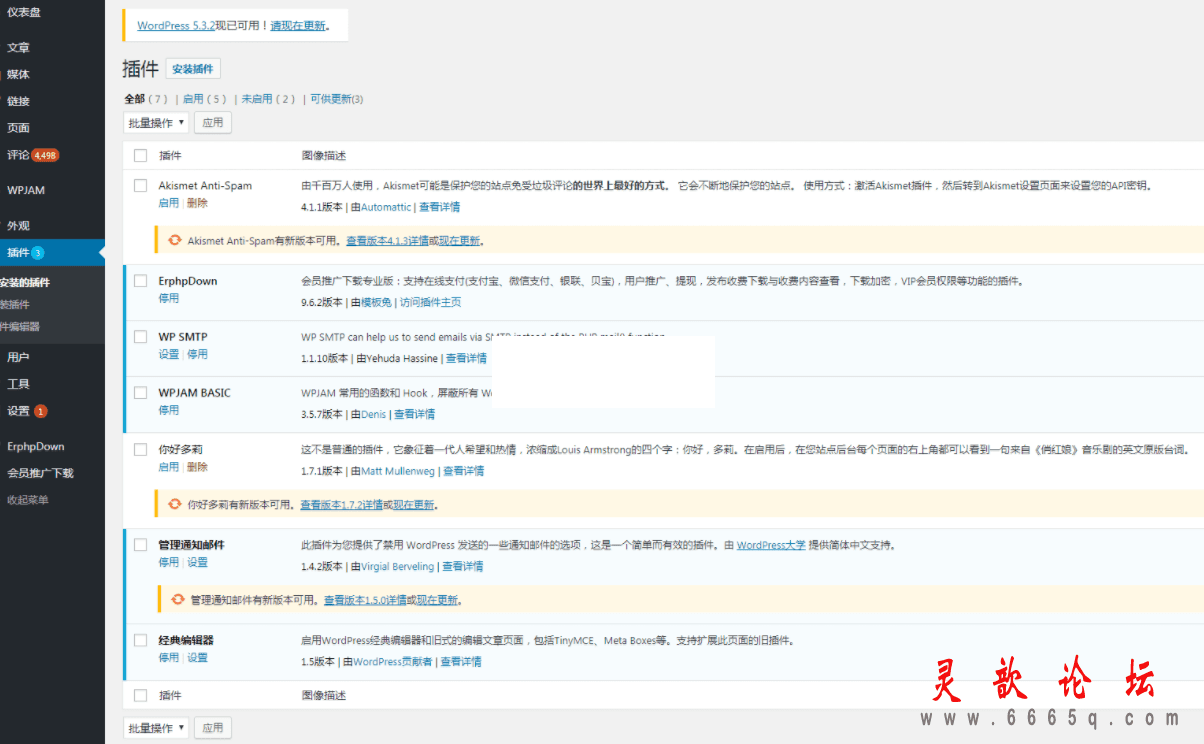Open the Yehuda Hassine author link

pyautogui.click(x=403, y=358)
